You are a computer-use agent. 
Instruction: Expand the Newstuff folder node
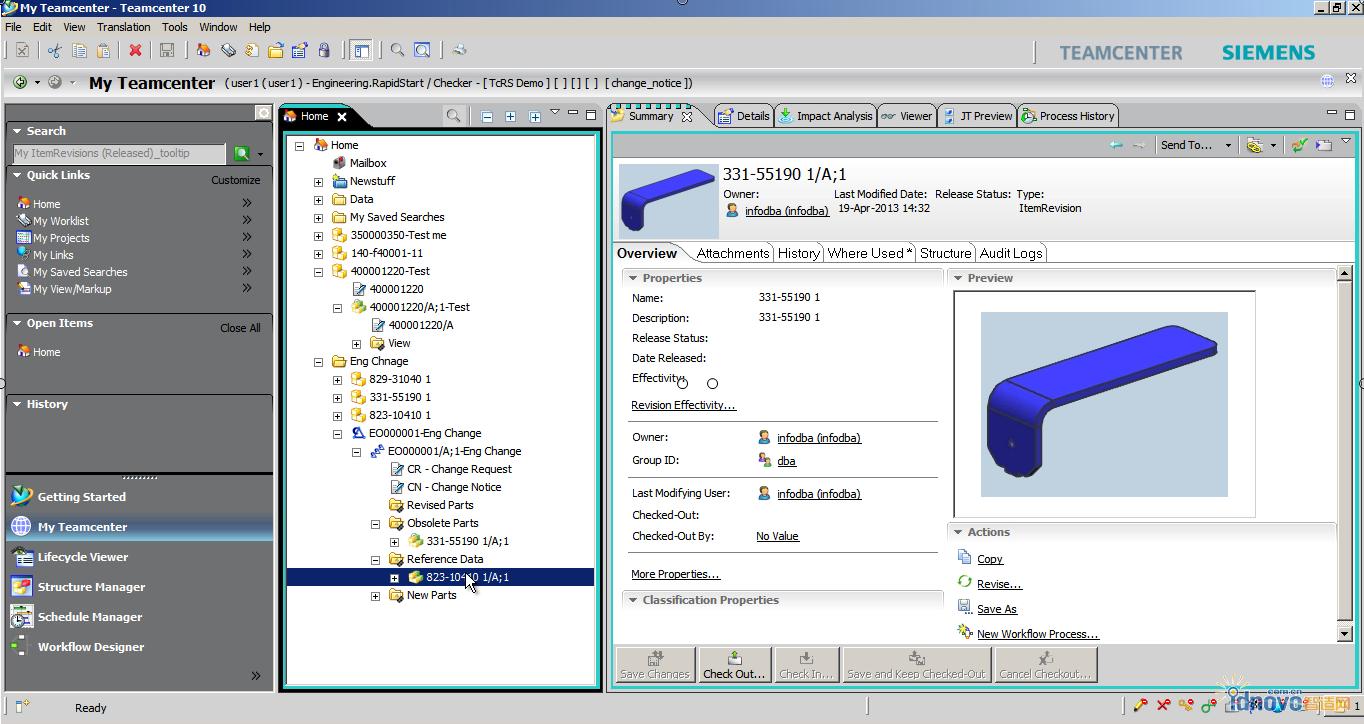[318, 181]
